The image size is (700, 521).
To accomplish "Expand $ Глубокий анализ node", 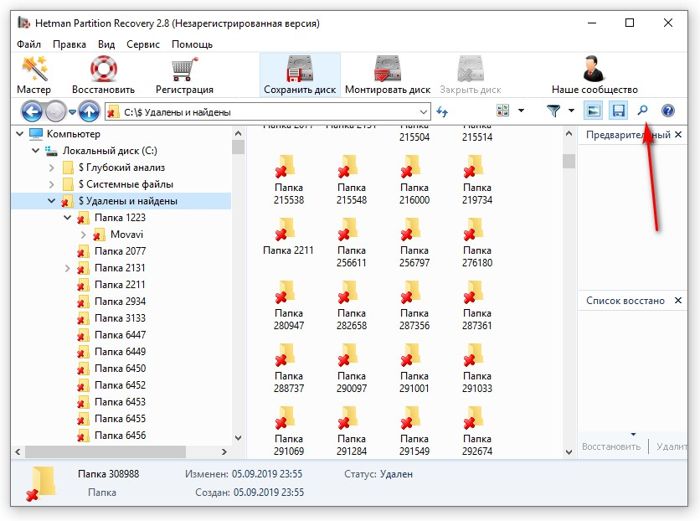I will pos(51,168).
